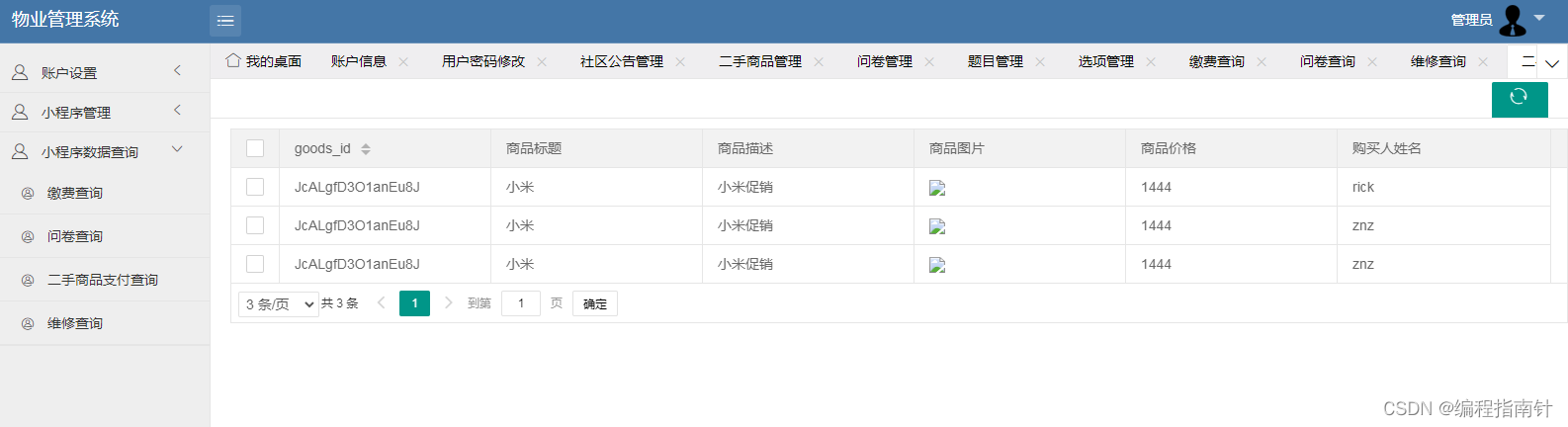Switch to 选项管理 tab
This screenshot has height=427, width=1568.
1106,61
